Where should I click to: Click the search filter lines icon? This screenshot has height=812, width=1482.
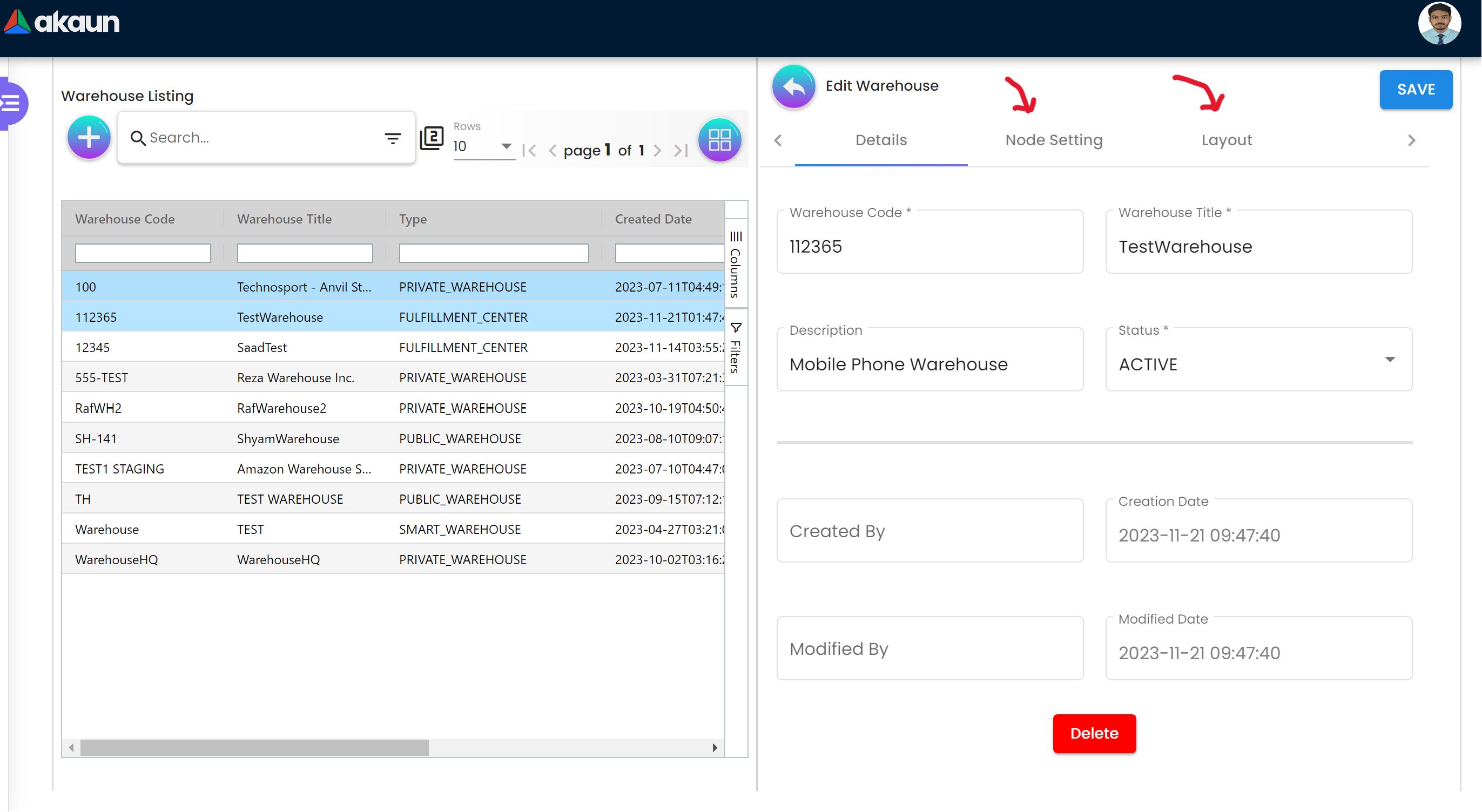coord(392,139)
